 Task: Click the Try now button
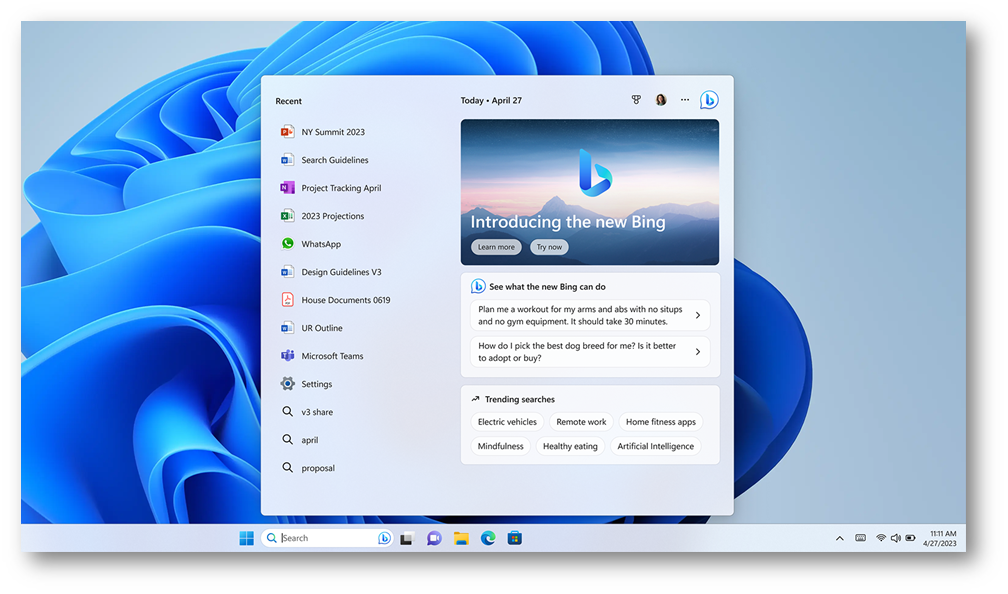[549, 247]
